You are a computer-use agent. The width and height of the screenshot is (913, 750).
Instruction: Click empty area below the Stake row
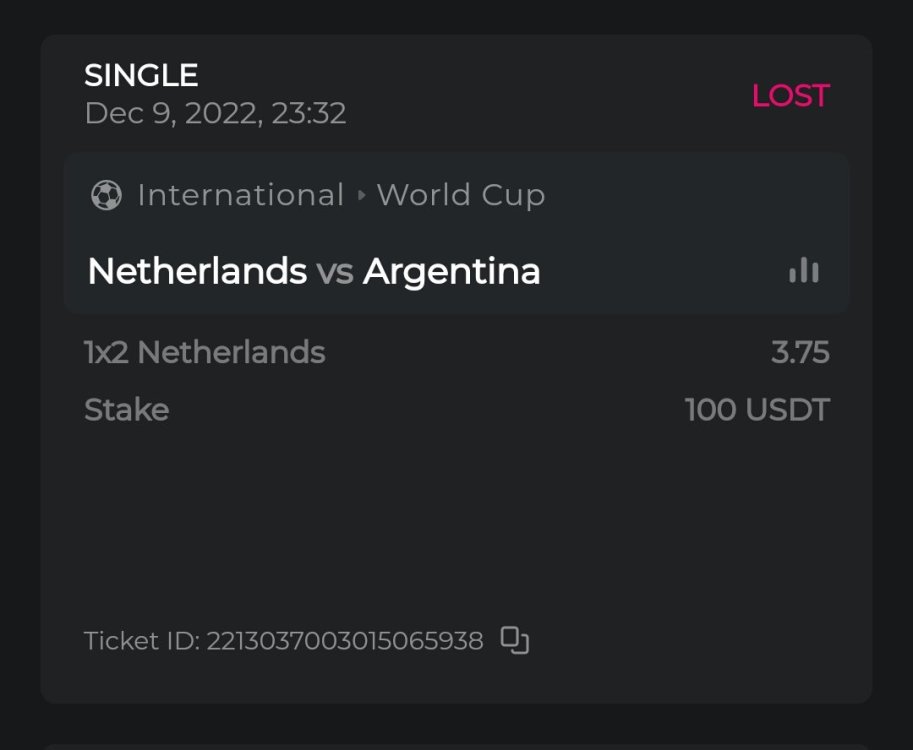[x=456, y=520]
